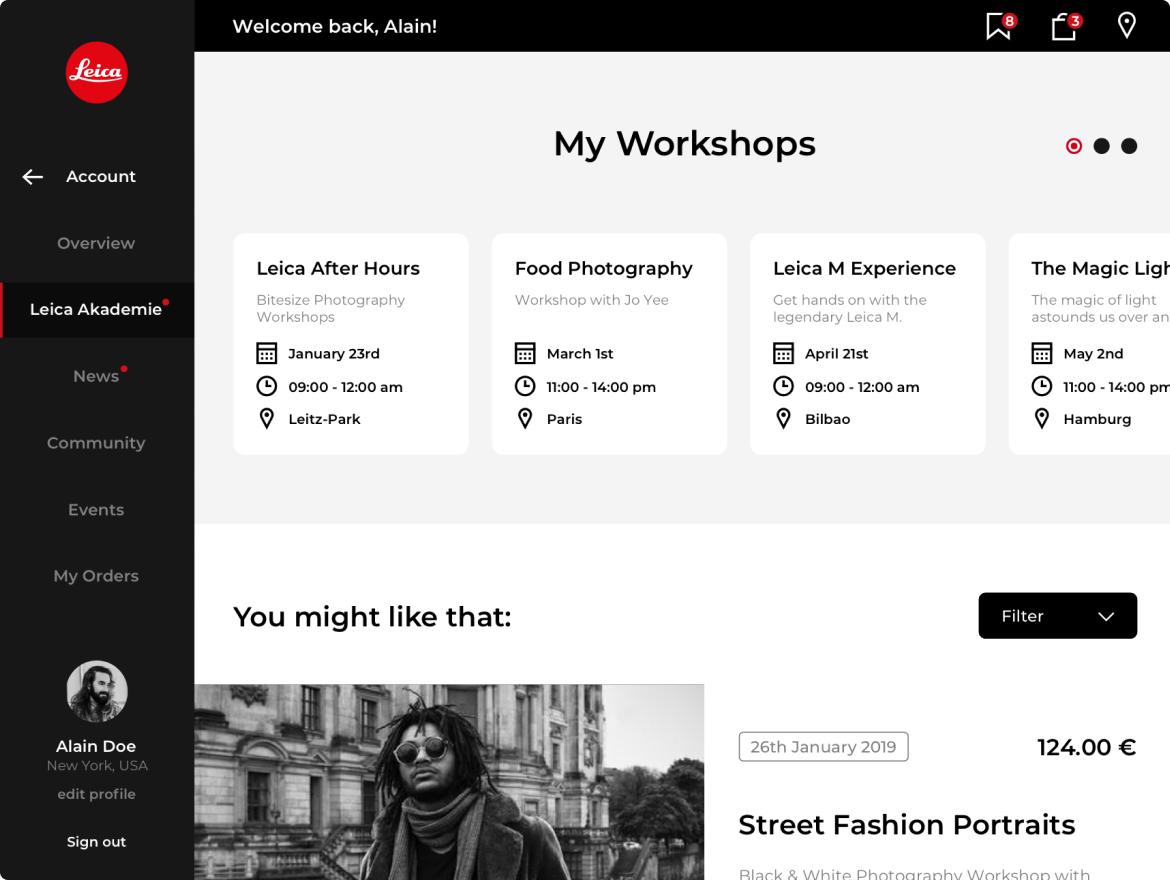
Task: Click the Alain Doe name
Action: 96,746
